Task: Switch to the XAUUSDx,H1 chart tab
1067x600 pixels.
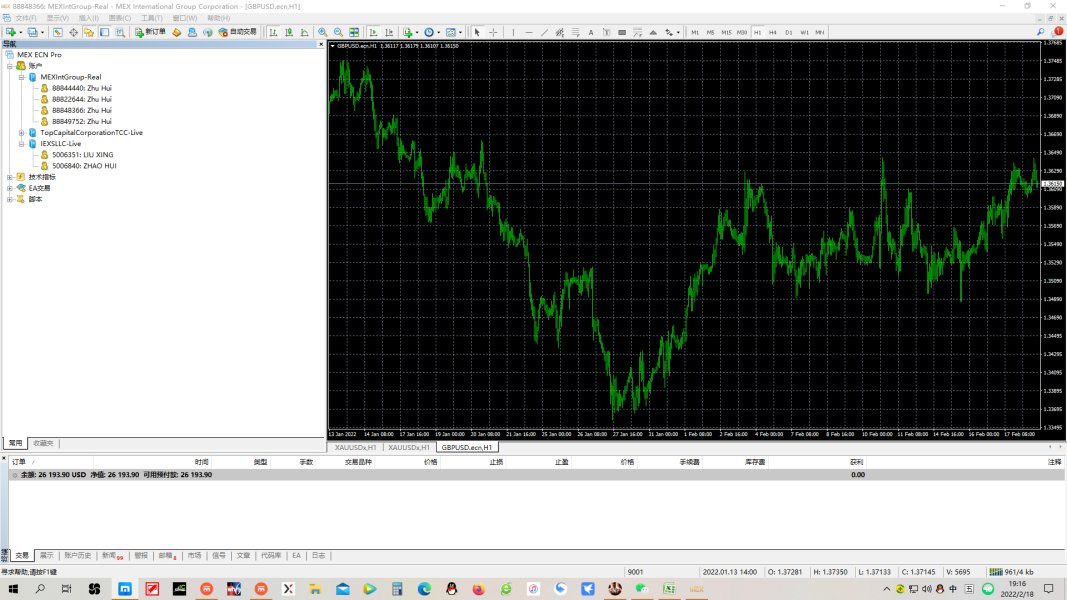Action: (355, 447)
